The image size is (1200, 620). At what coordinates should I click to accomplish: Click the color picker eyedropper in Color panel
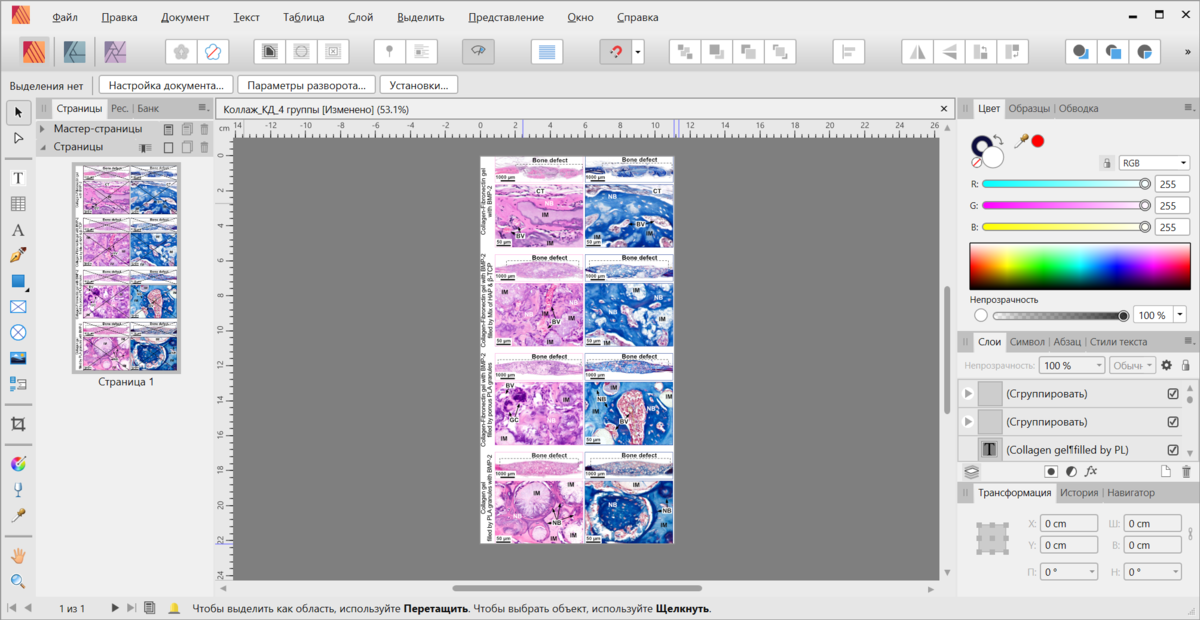click(1022, 141)
